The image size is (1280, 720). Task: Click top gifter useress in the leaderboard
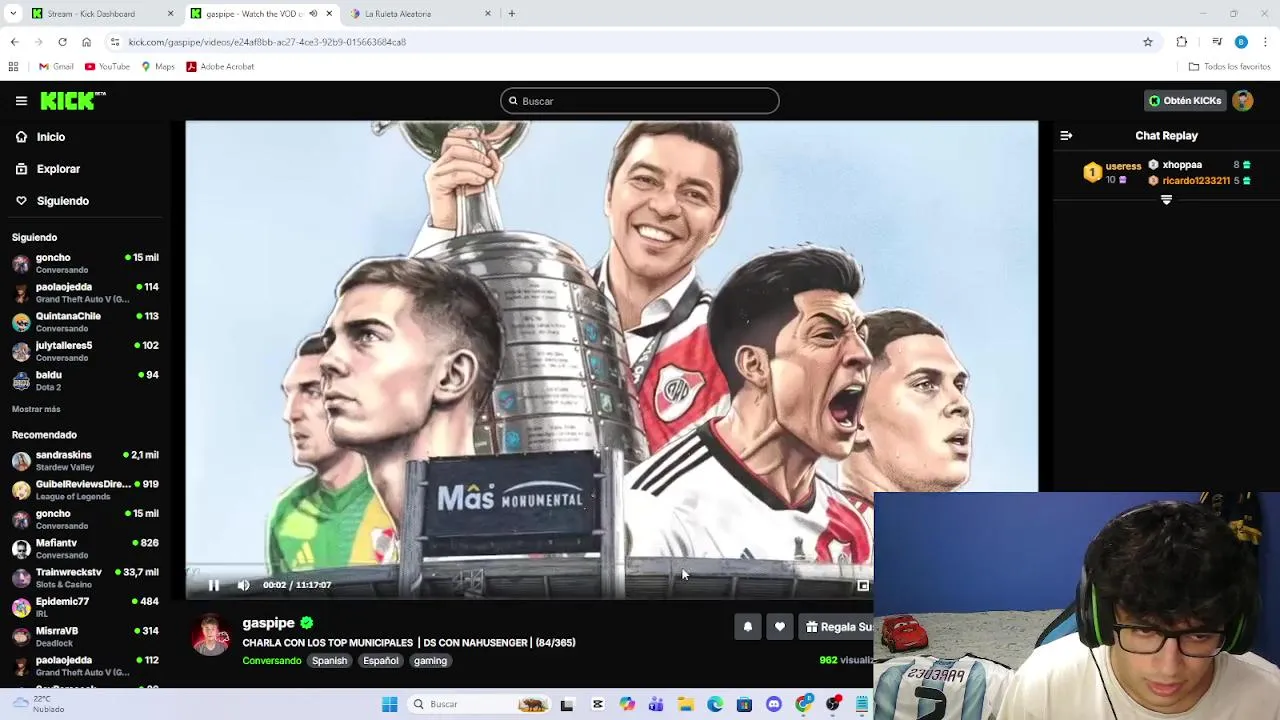click(x=1123, y=166)
